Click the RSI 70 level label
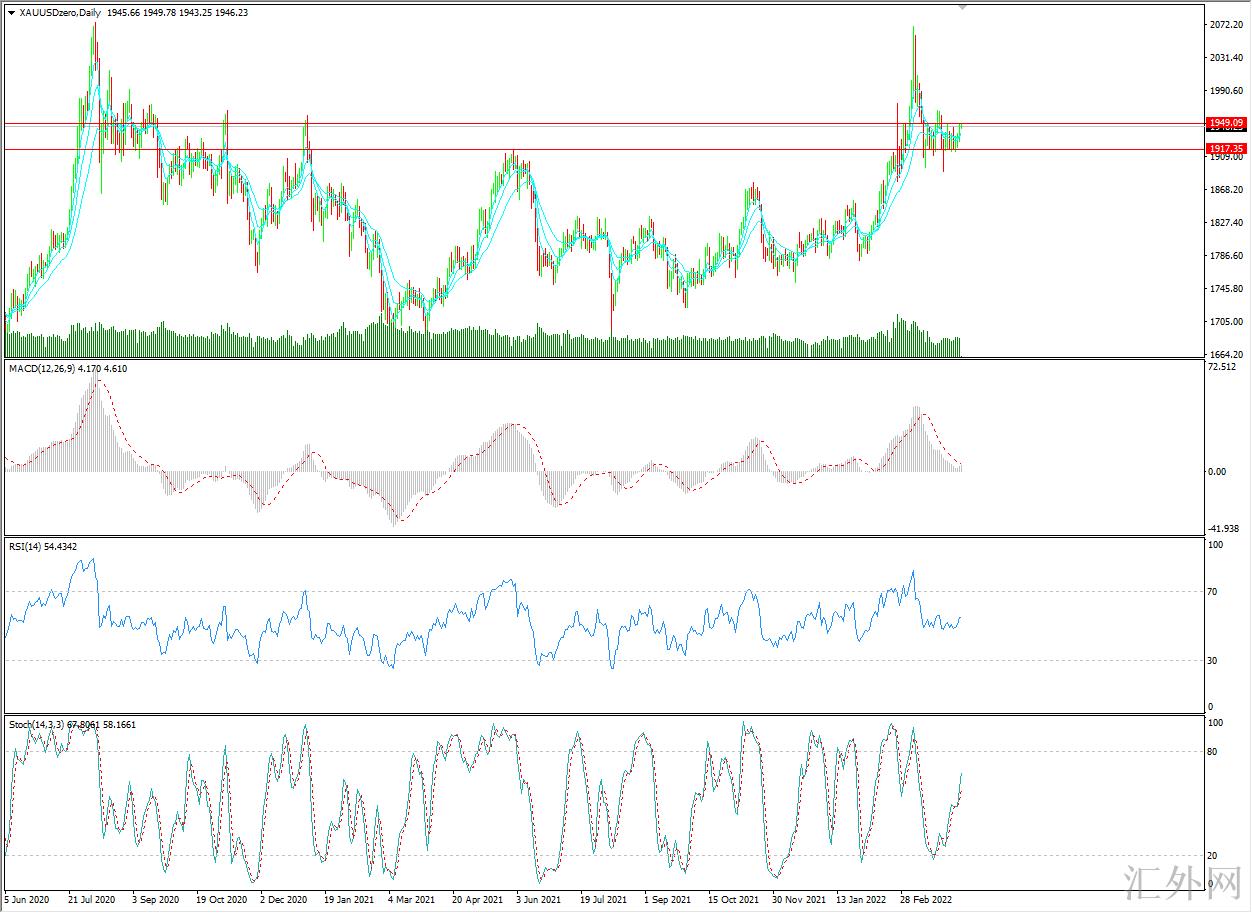Image resolution: width=1252 pixels, height=913 pixels. tap(1212, 592)
